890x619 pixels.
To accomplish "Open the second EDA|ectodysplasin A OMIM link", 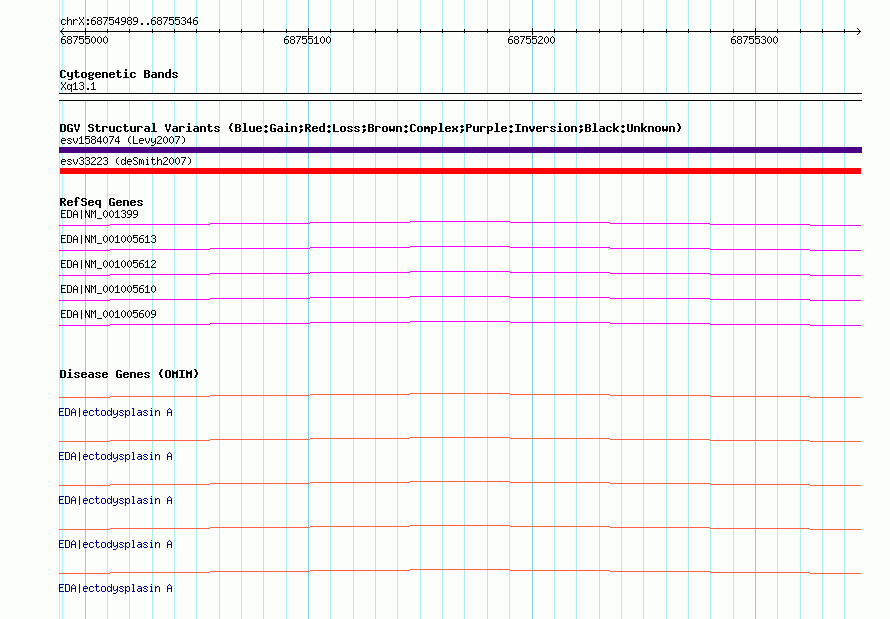I will tap(115, 456).
